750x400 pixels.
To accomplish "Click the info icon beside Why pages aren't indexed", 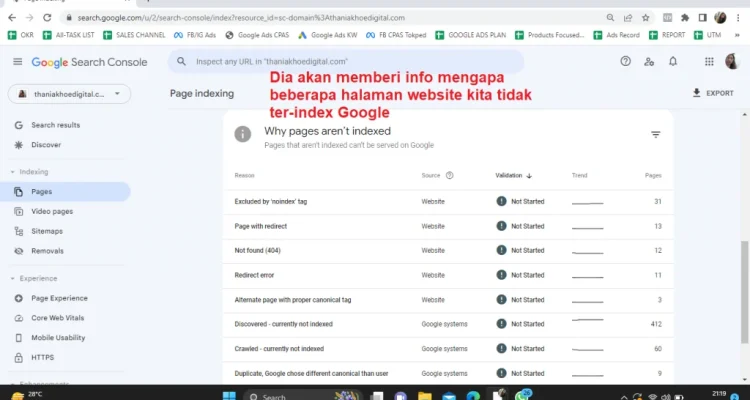I will coord(243,134).
